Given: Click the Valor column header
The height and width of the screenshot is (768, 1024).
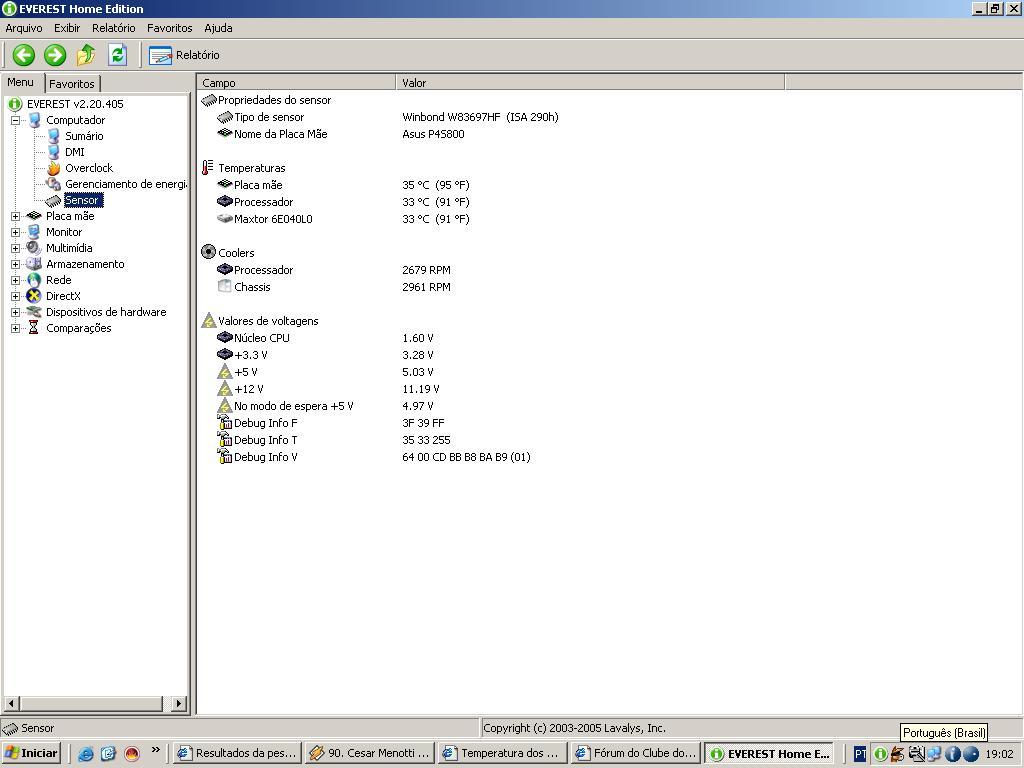Looking at the screenshot, I should (590, 82).
